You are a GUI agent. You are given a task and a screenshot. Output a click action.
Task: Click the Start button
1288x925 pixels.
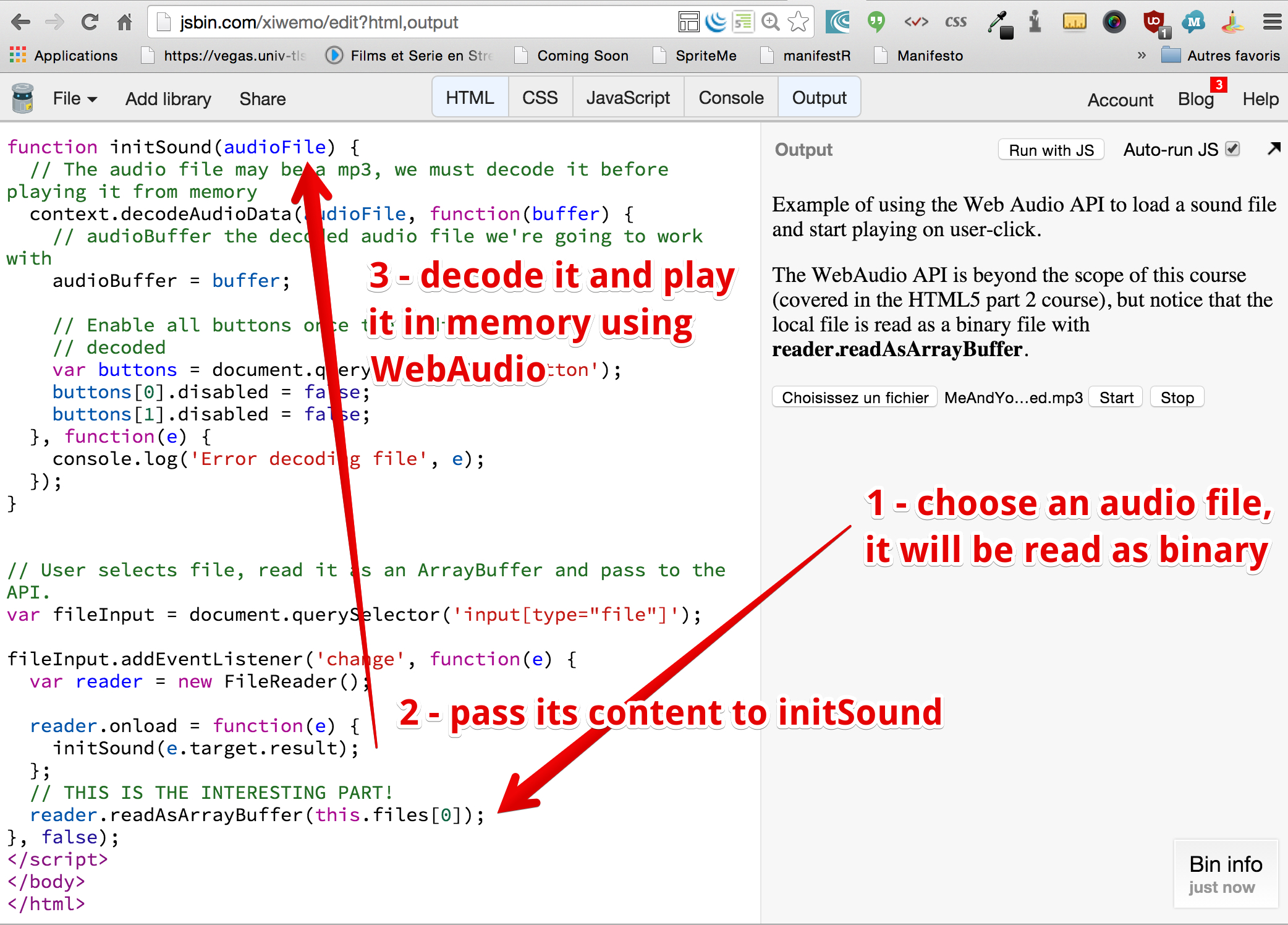(x=1116, y=397)
